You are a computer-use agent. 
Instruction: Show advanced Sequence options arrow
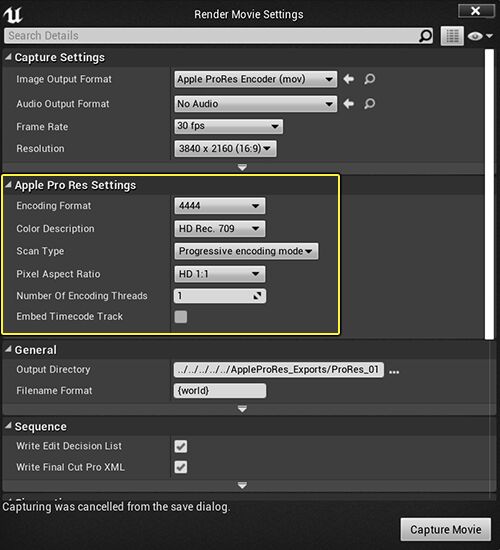pos(242,485)
